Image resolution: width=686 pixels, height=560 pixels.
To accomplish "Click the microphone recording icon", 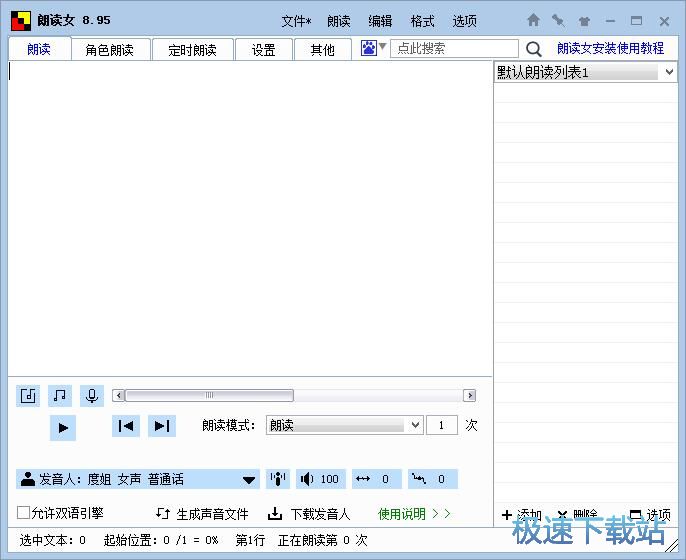I will click(x=92, y=396).
